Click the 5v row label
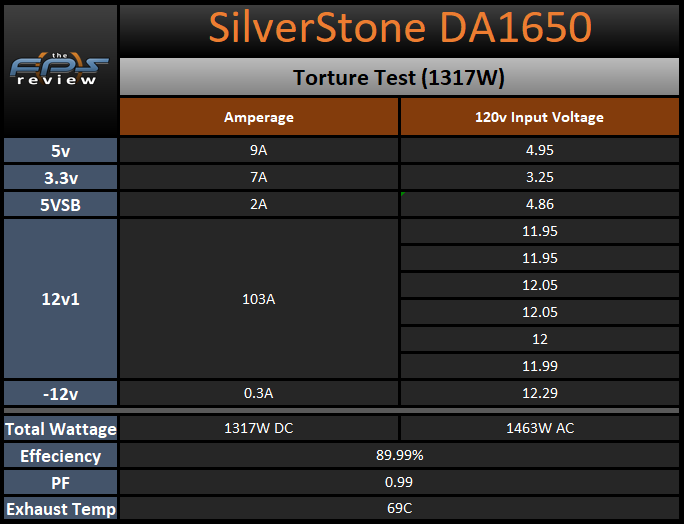 pyautogui.click(x=61, y=150)
